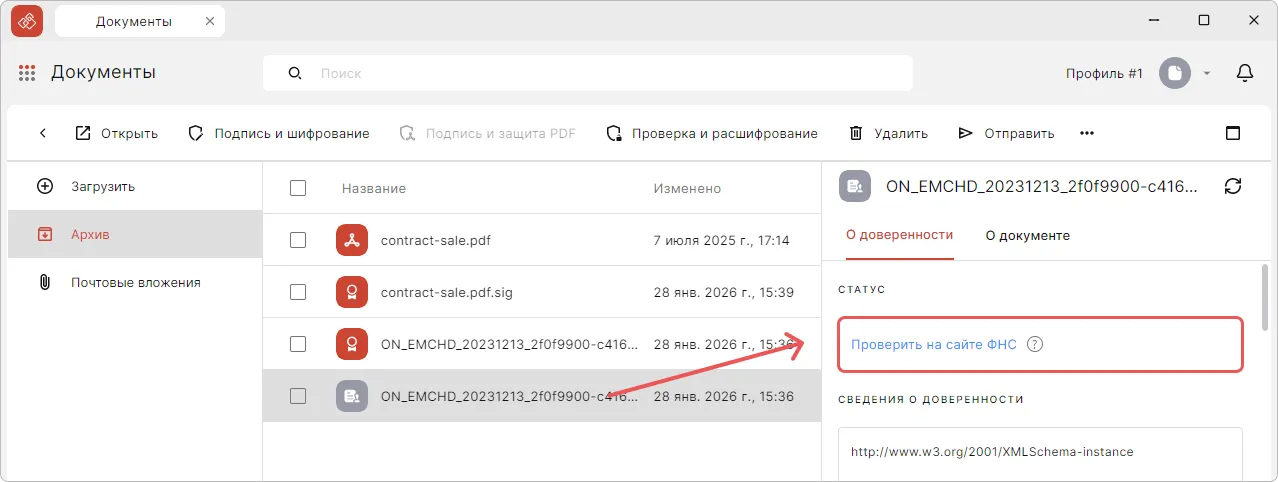Tick the contract-sale.pdf.sig checkbox
This screenshot has width=1278, height=482.
pyautogui.click(x=297, y=292)
